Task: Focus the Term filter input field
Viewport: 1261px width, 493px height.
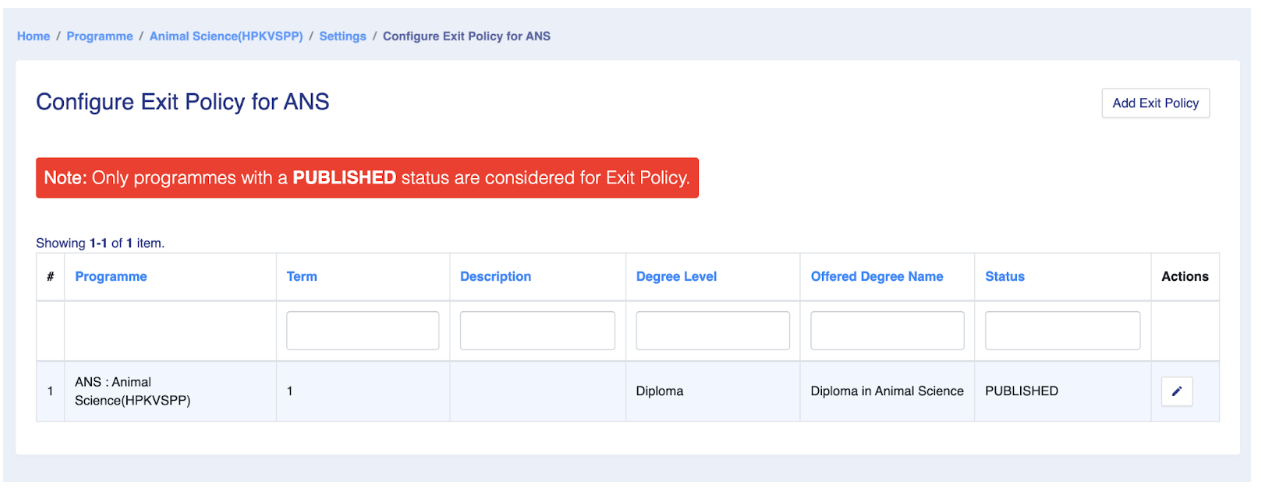Action: coord(362,331)
